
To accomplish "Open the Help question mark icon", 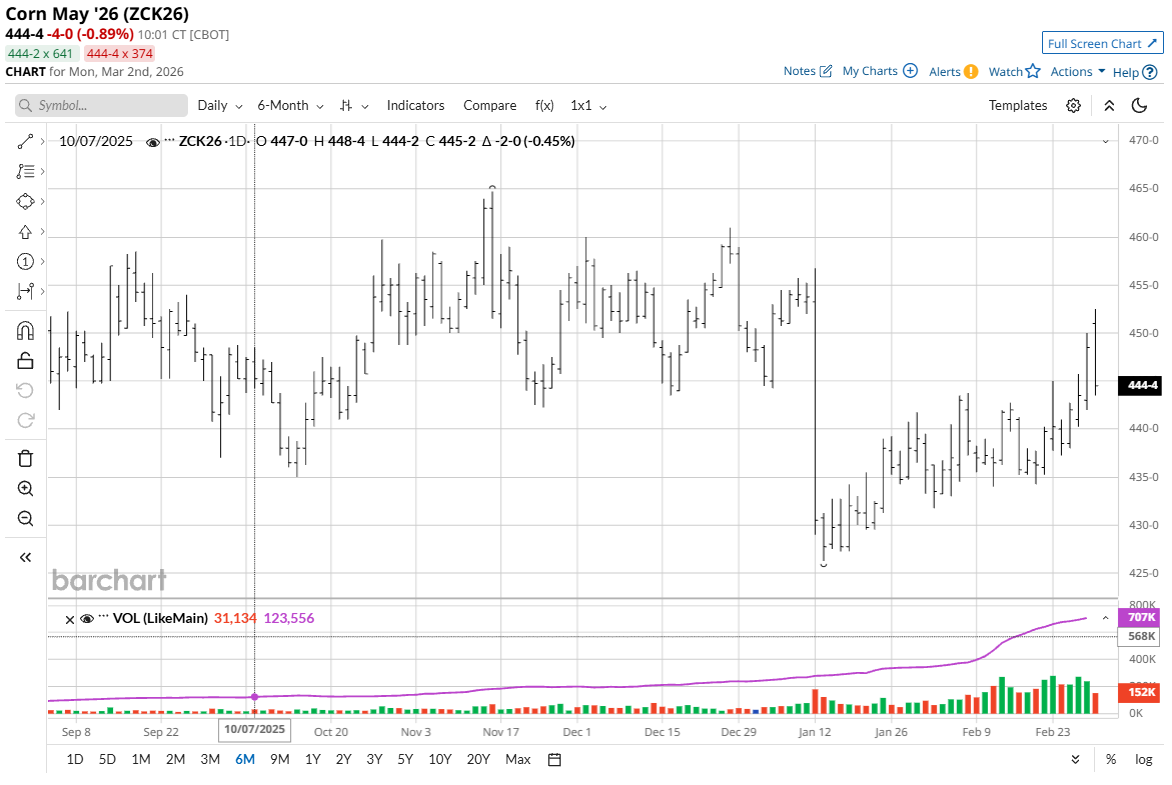I will pyautogui.click(x=1150, y=73).
